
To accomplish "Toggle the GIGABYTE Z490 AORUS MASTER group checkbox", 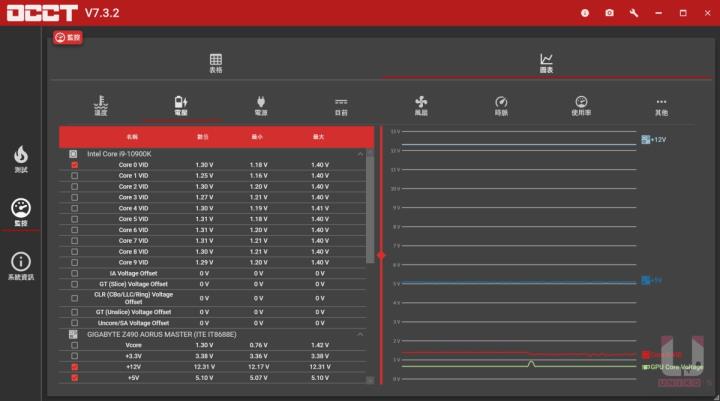I will click(x=73, y=334).
